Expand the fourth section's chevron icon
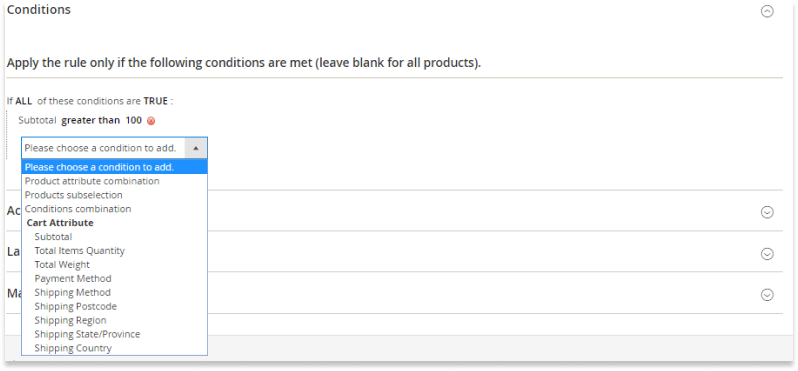 (x=766, y=295)
